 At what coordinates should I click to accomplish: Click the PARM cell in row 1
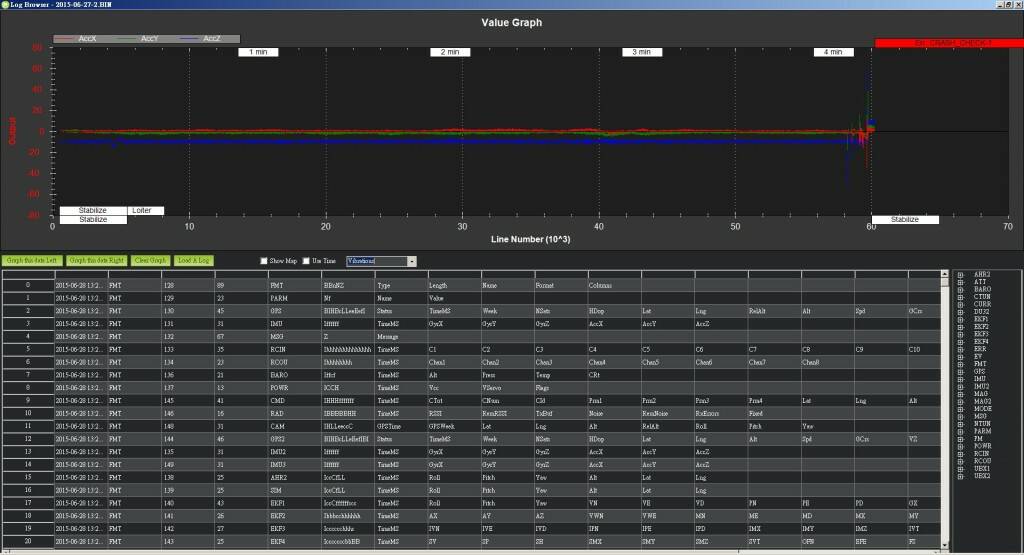pyautogui.click(x=295, y=298)
